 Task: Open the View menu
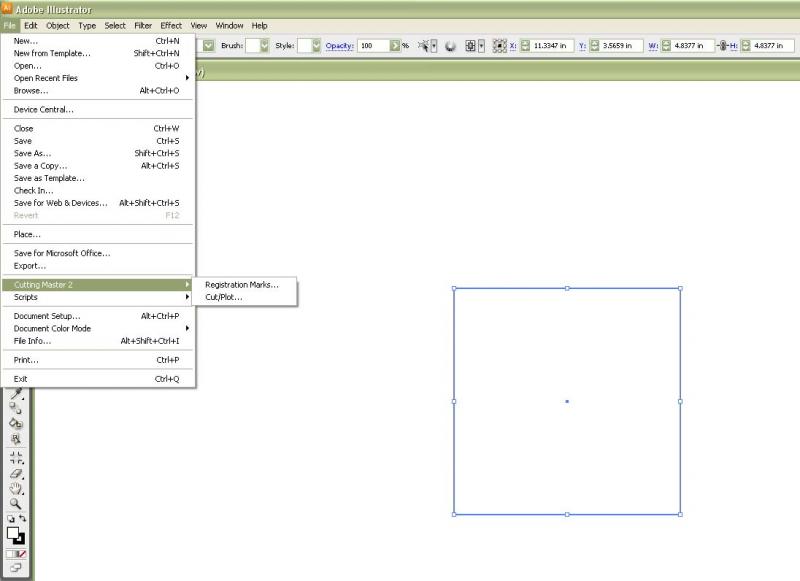[x=198, y=26]
